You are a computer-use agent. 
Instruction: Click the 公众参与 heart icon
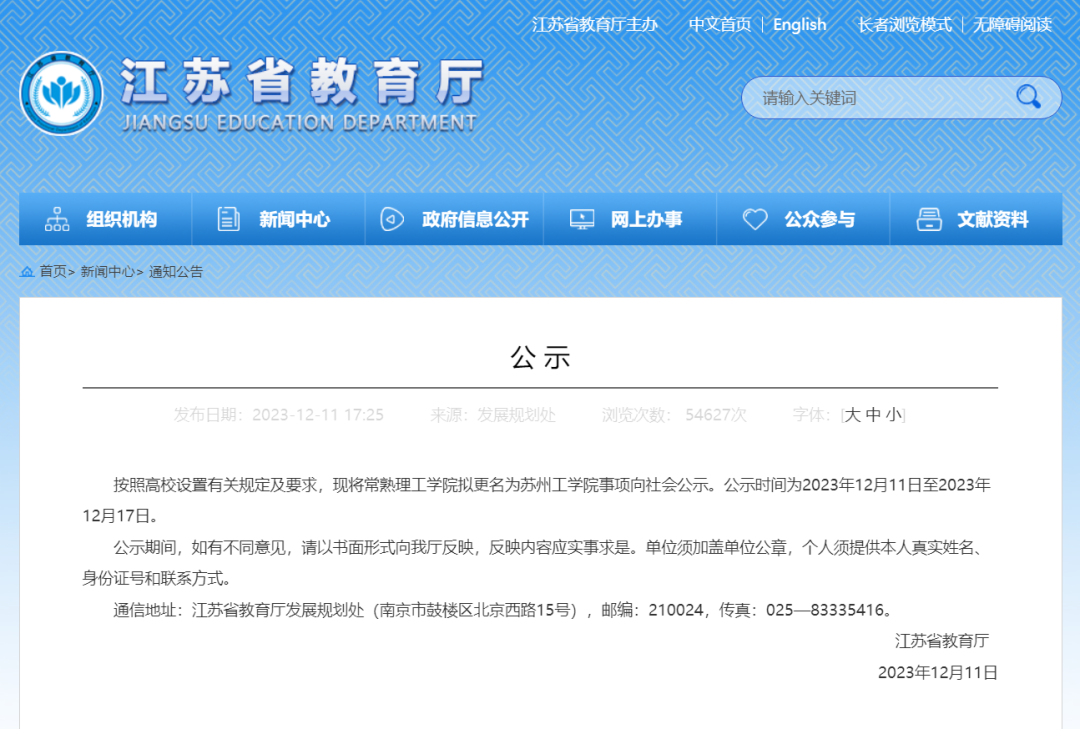(755, 219)
